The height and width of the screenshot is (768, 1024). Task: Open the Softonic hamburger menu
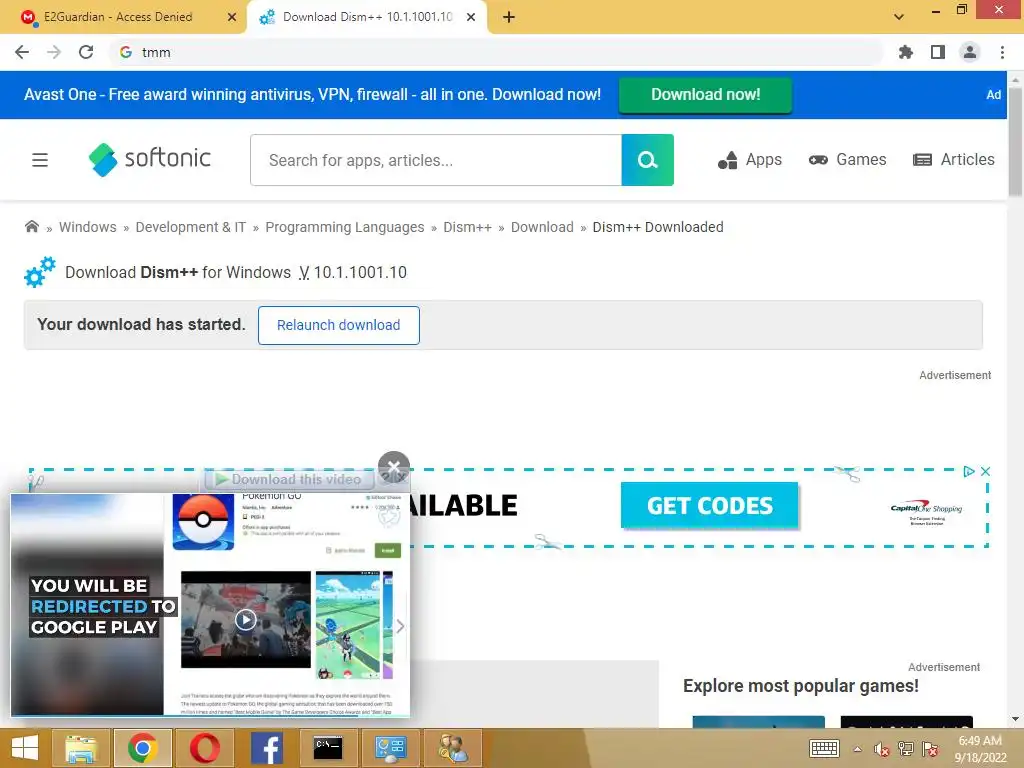click(x=40, y=160)
